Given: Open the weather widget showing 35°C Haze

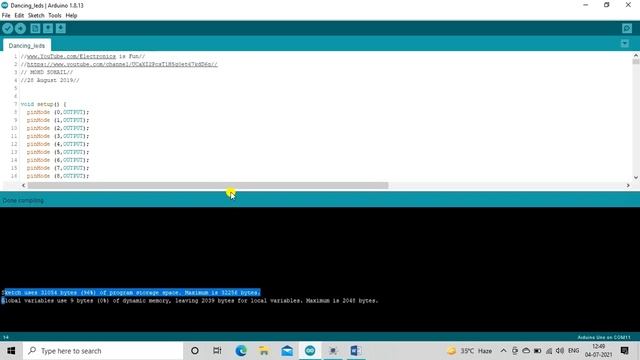Looking at the screenshot, I should click(469, 351).
